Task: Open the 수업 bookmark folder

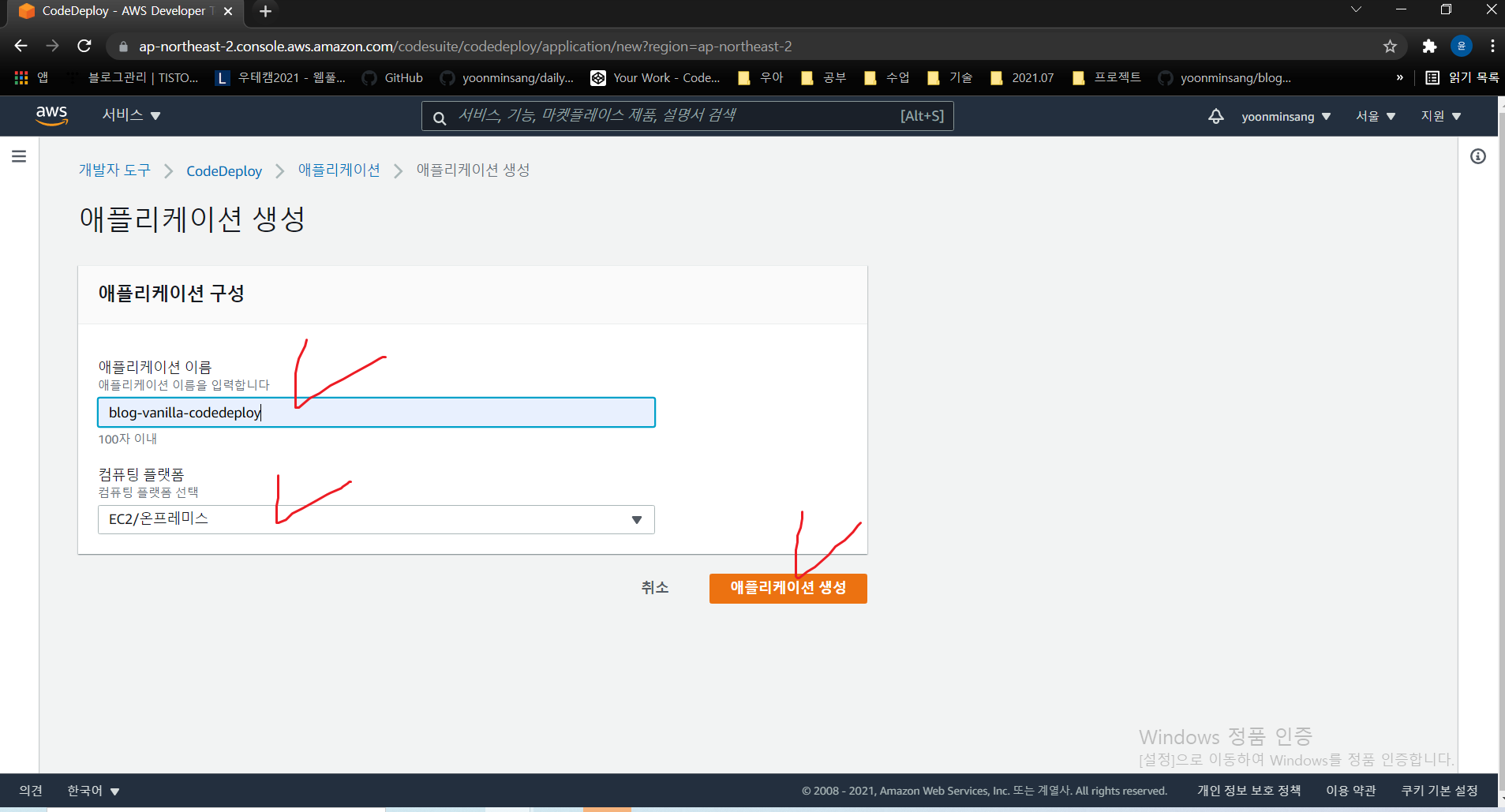Action: tap(886, 77)
